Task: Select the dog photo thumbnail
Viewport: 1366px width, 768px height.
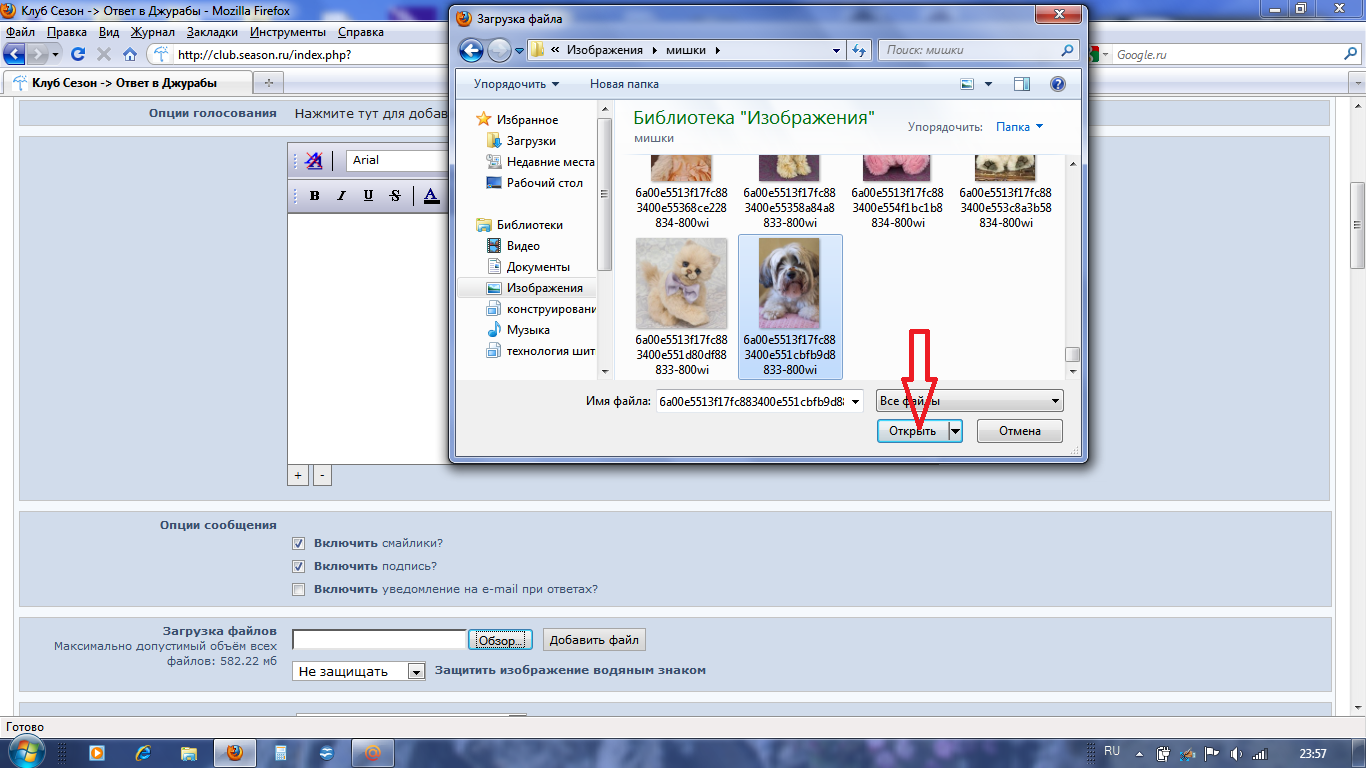Action: (x=790, y=284)
